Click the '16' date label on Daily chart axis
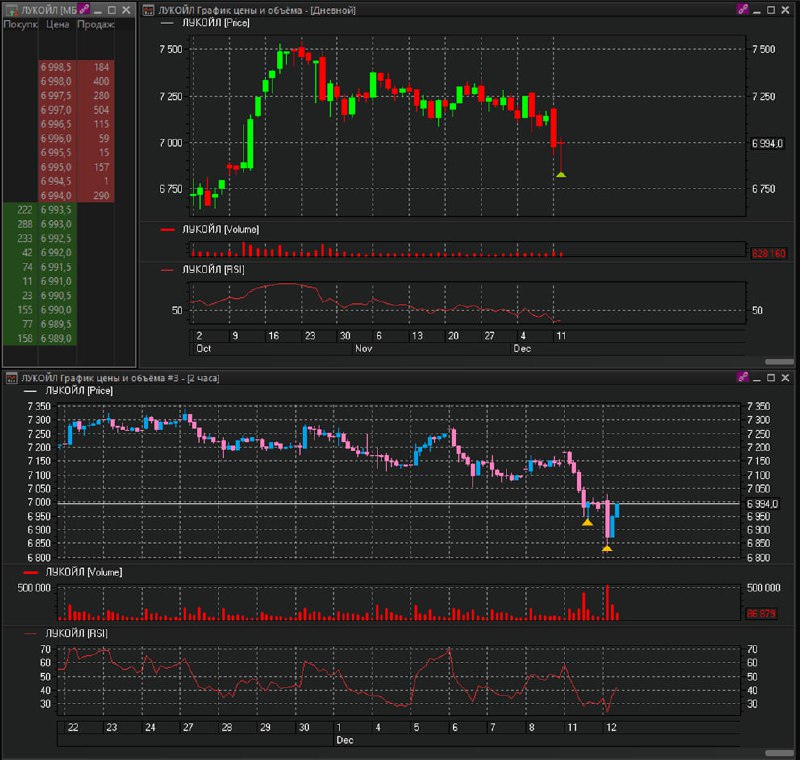The image size is (800, 760). (x=273, y=336)
